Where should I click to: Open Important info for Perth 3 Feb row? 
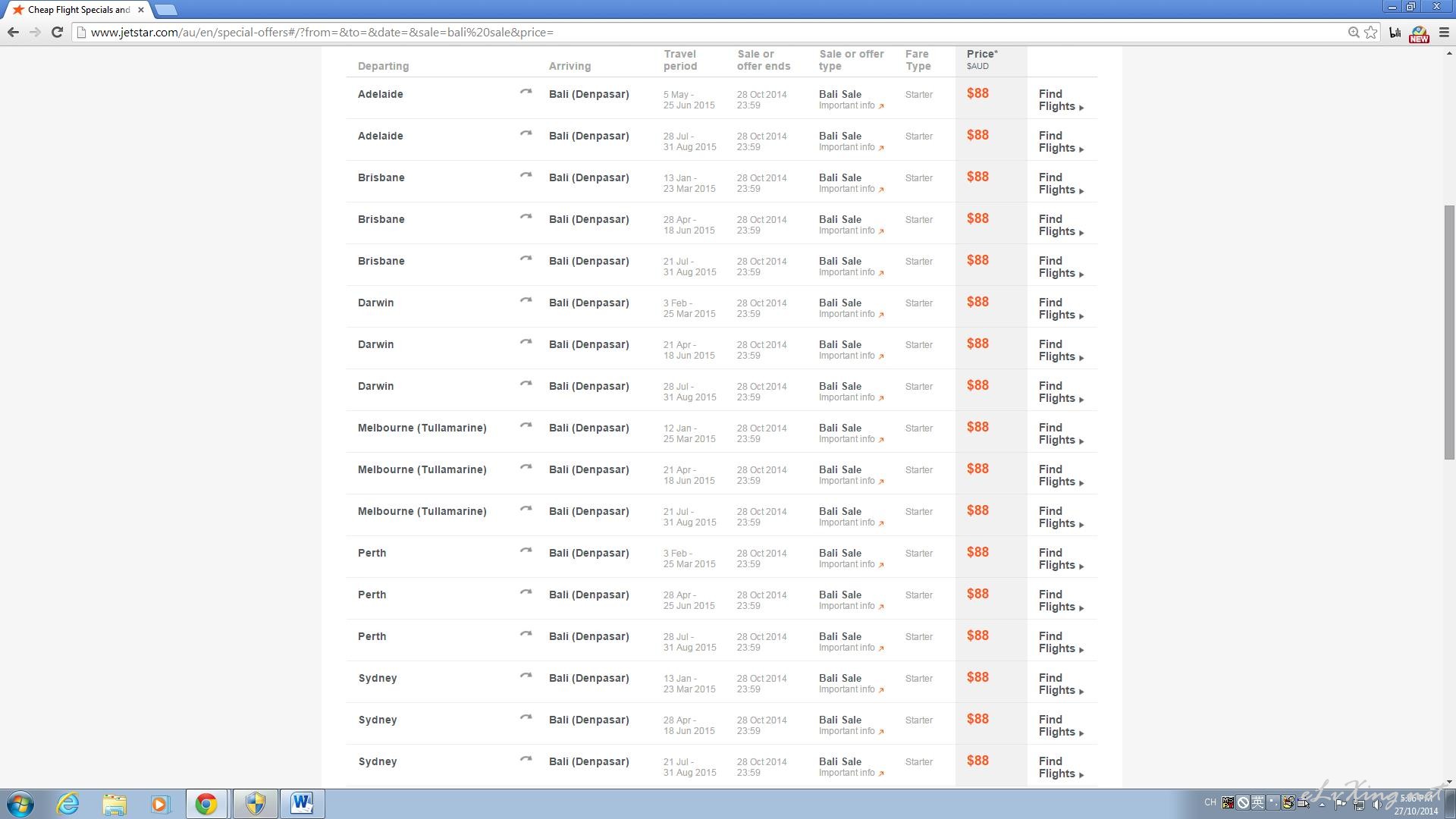point(851,564)
